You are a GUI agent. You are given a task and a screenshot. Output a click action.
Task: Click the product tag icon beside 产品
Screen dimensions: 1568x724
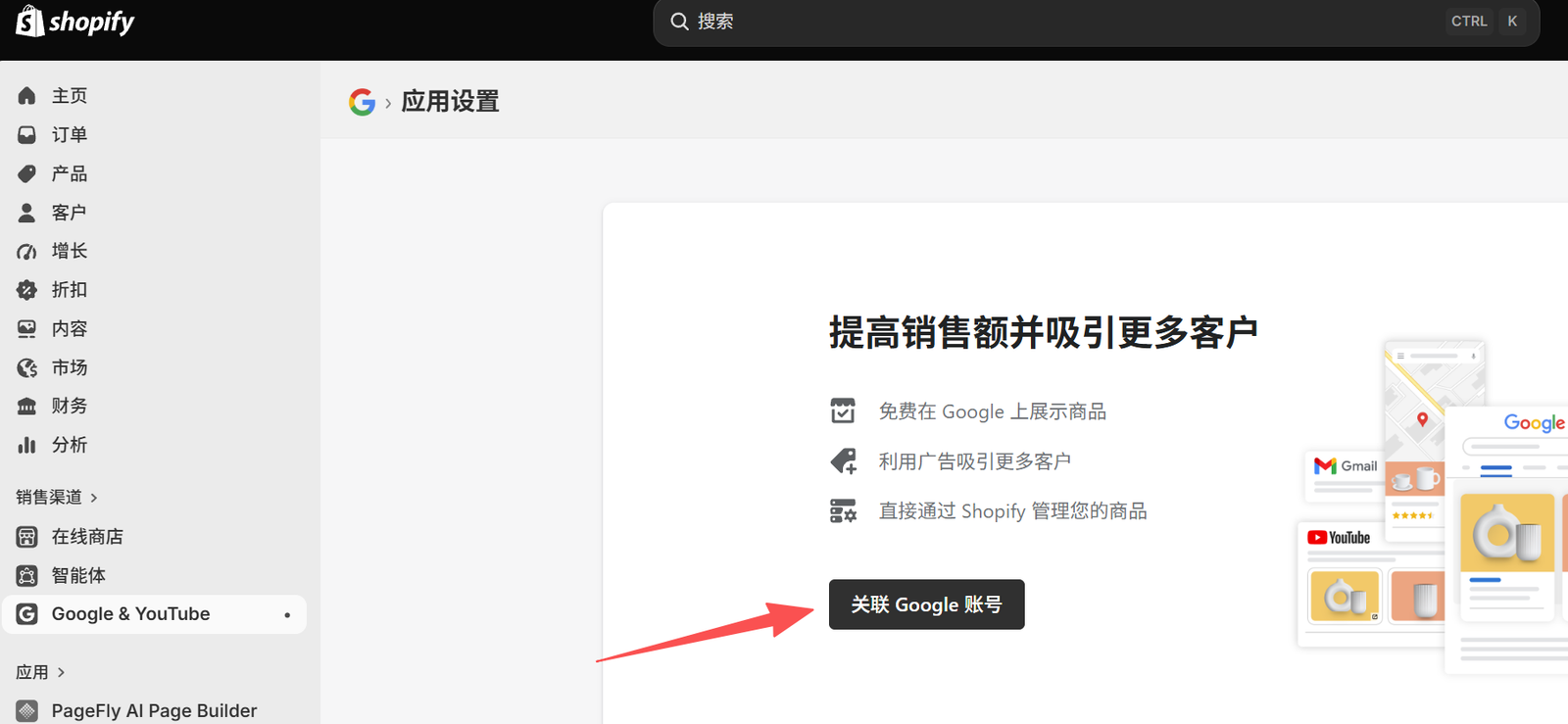pos(26,173)
